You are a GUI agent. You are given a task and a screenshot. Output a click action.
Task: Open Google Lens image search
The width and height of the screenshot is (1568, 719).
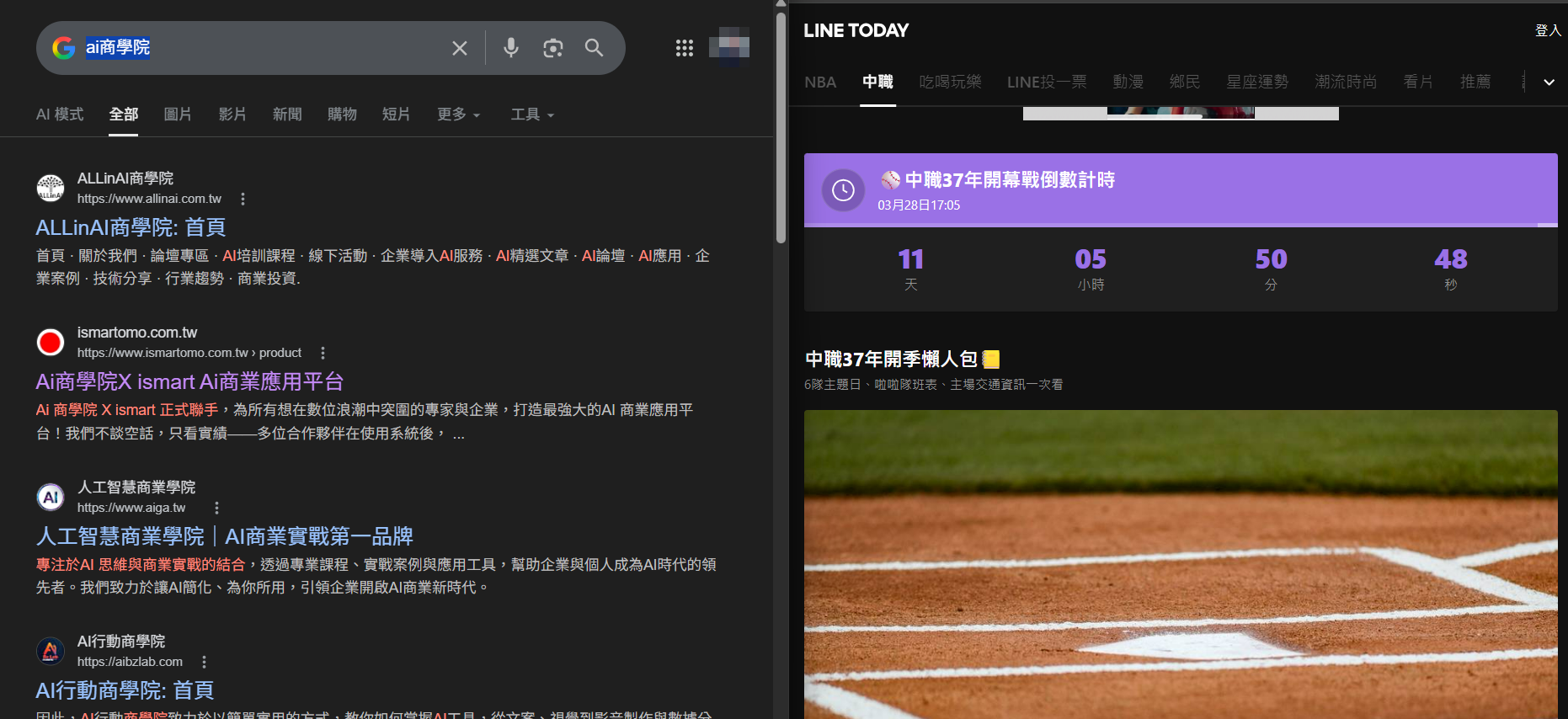(552, 48)
